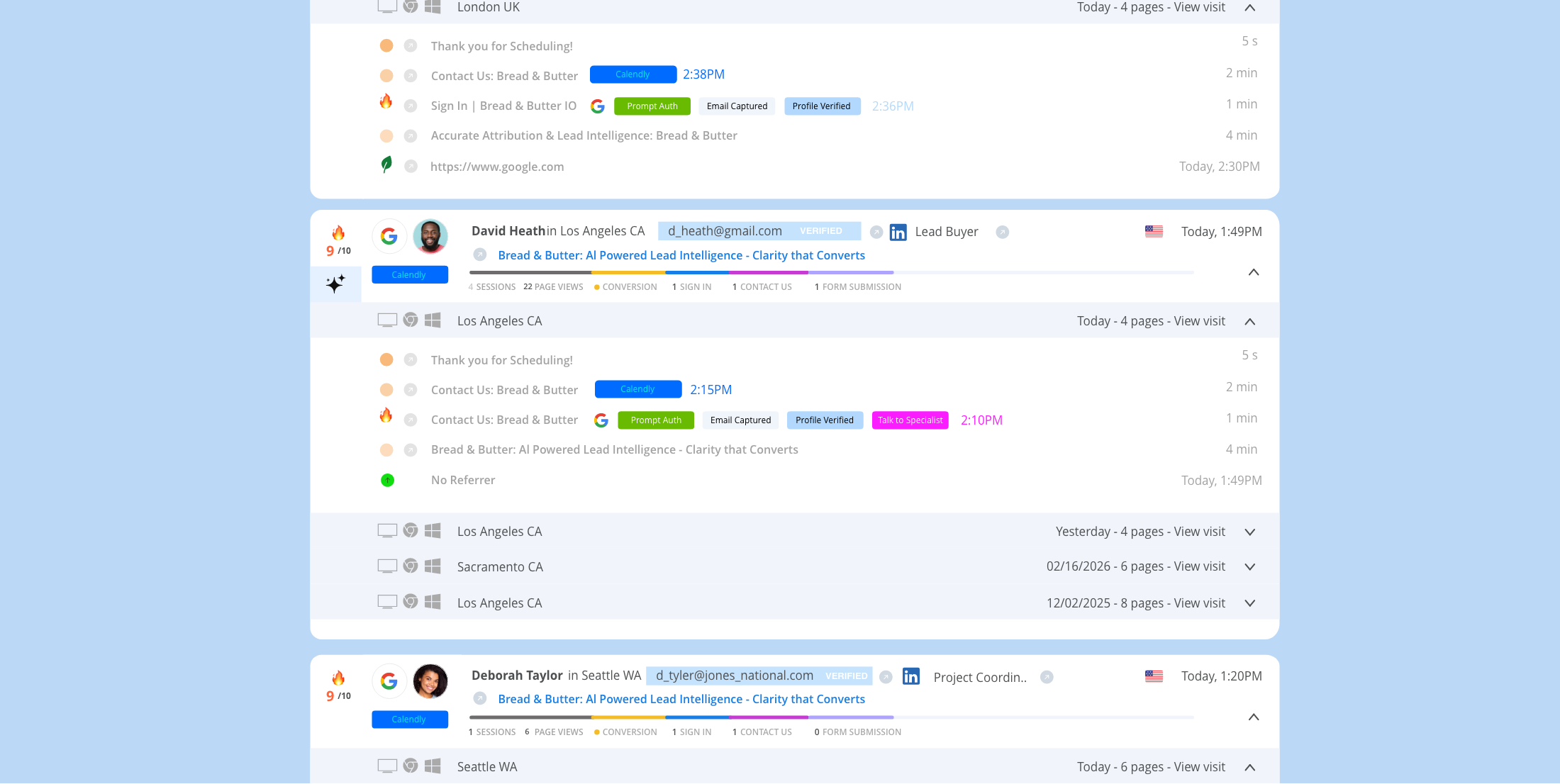Open the Calendly button under Deborah Taylor
This screenshot has height=784, width=1560.
pos(410,719)
